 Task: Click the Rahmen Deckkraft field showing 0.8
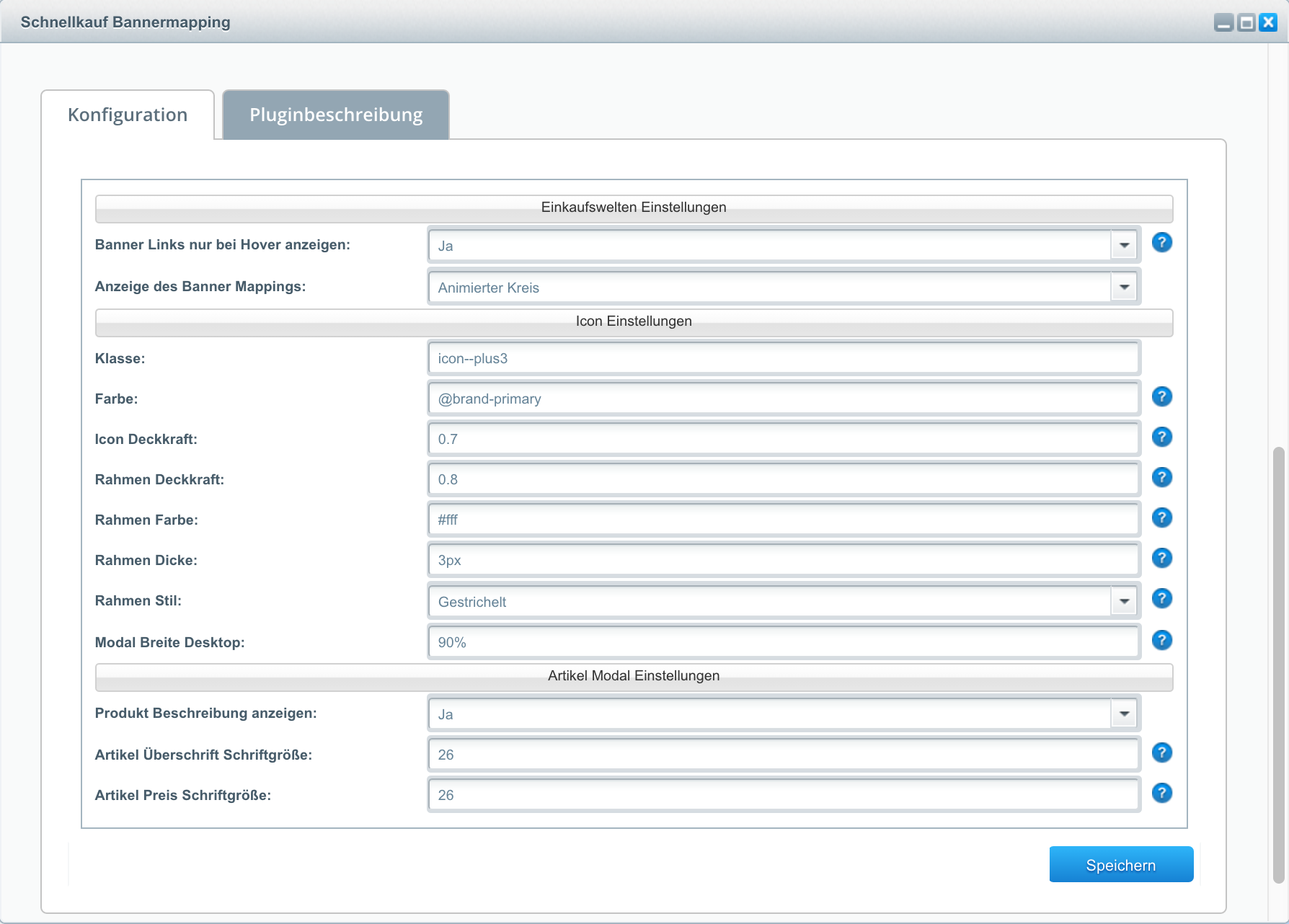(x=784, y=479)
